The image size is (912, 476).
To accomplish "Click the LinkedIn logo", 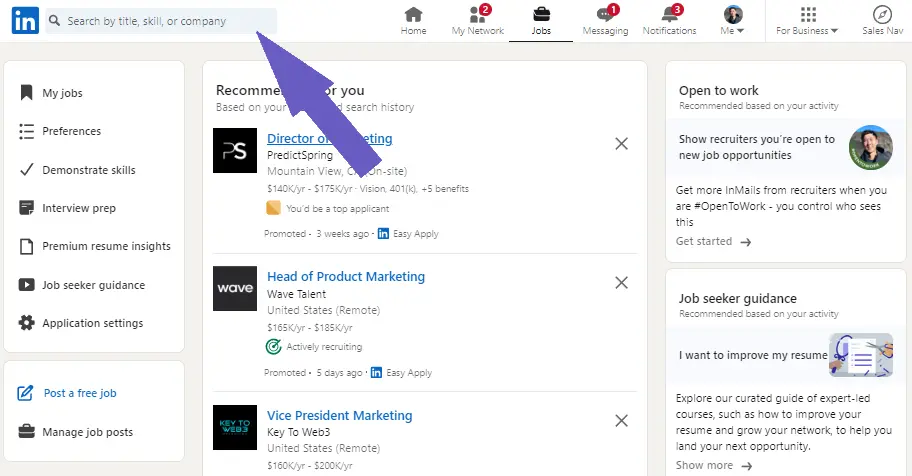I will click(25, 20).
